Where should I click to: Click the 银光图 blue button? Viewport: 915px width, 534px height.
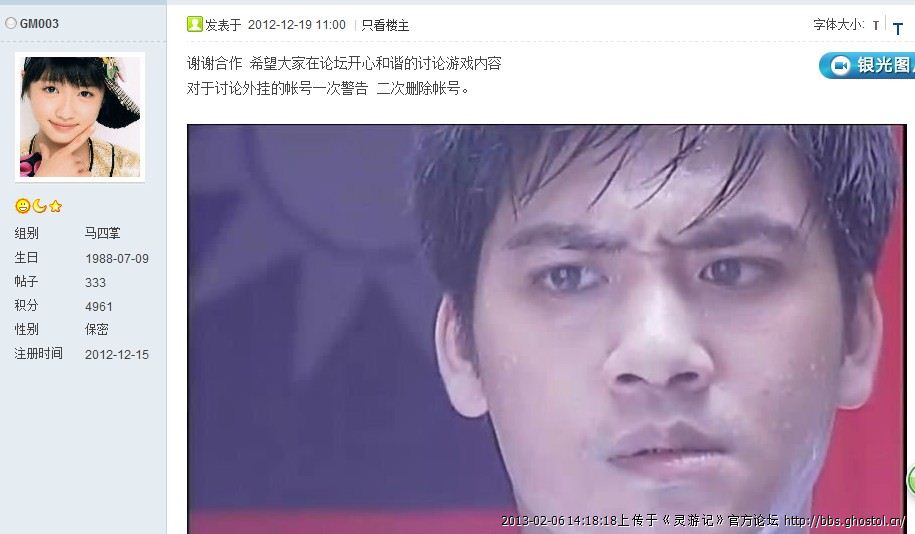click(x=867, y=65)
